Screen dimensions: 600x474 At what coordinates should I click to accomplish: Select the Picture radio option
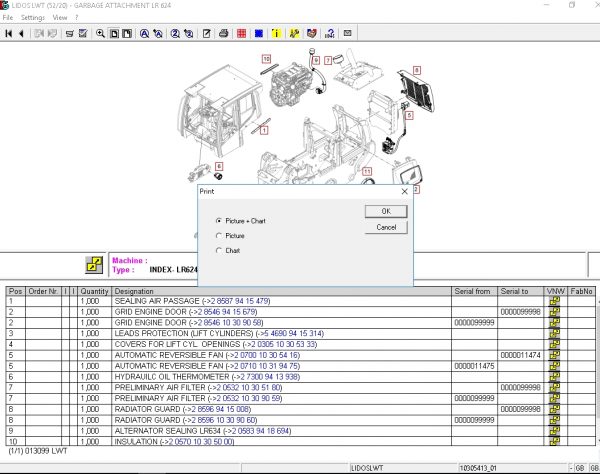[219, 236]
